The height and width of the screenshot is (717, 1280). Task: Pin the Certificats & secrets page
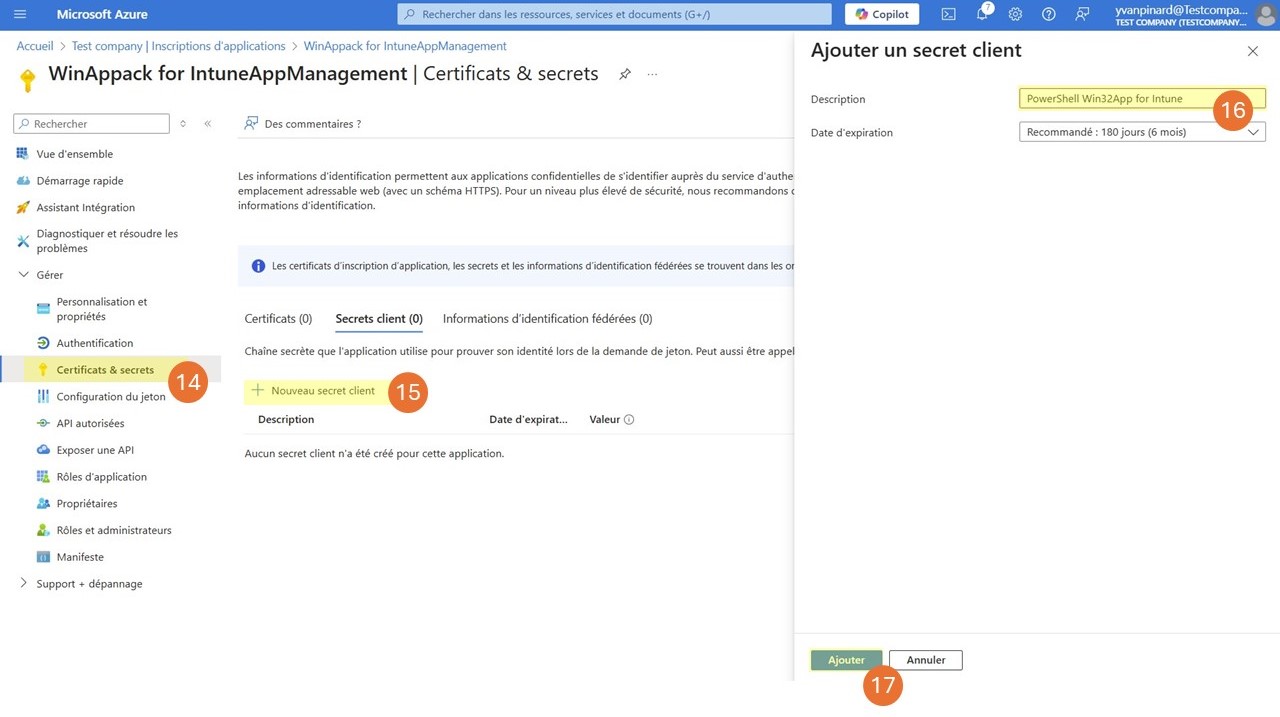pos(625,73)
